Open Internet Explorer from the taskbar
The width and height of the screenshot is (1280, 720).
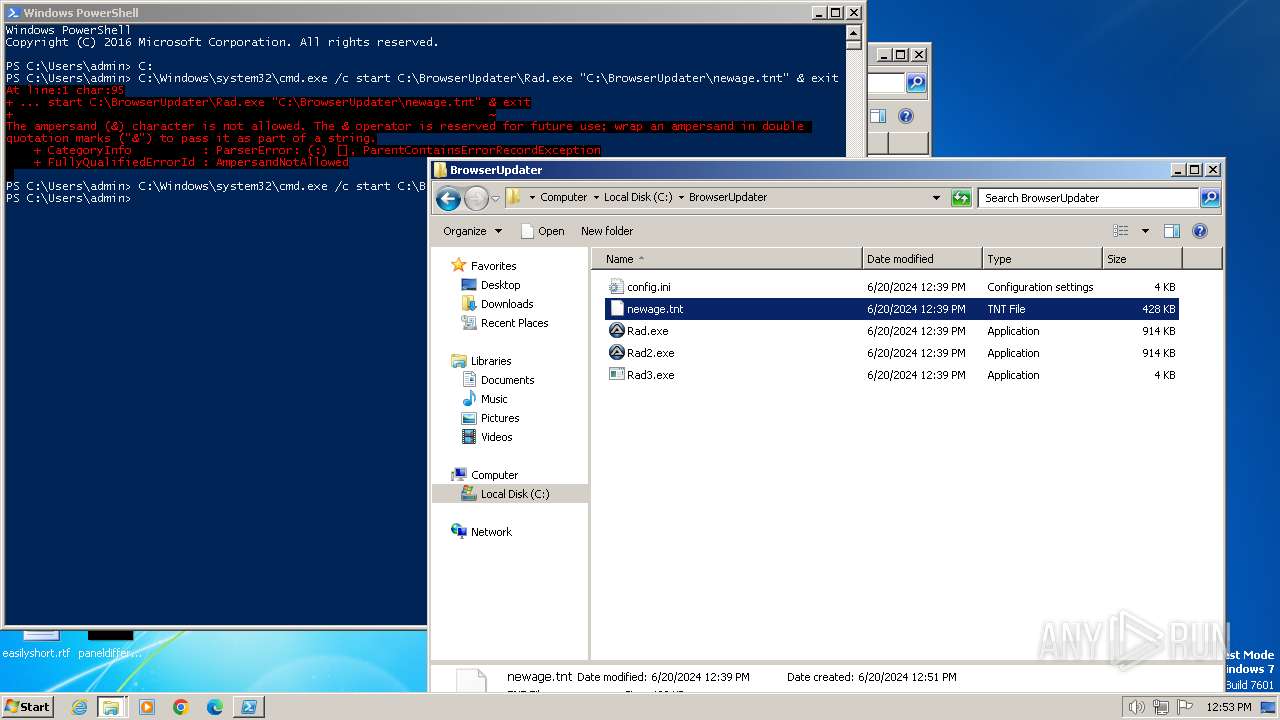pos(79,707)
